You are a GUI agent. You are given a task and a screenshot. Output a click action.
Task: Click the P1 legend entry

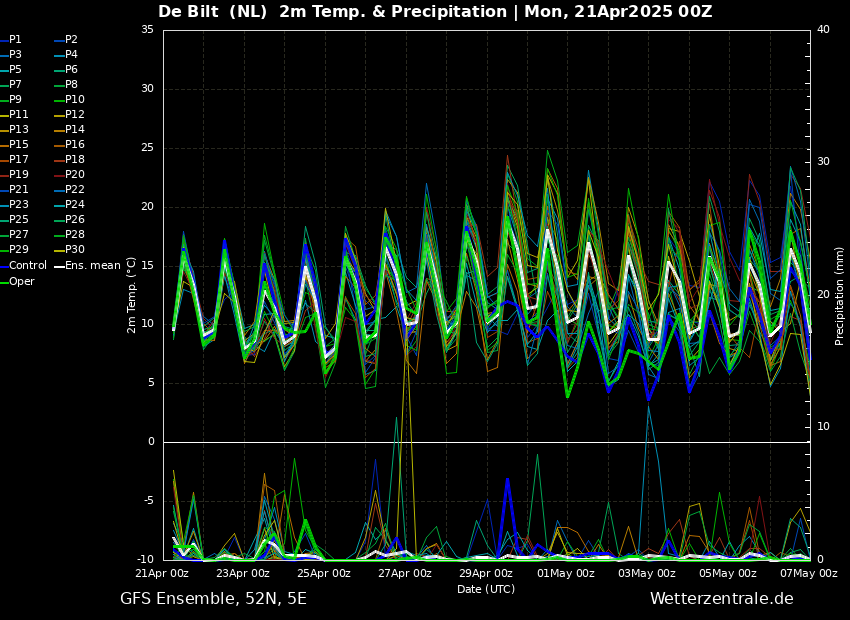[x=15, y=40]
